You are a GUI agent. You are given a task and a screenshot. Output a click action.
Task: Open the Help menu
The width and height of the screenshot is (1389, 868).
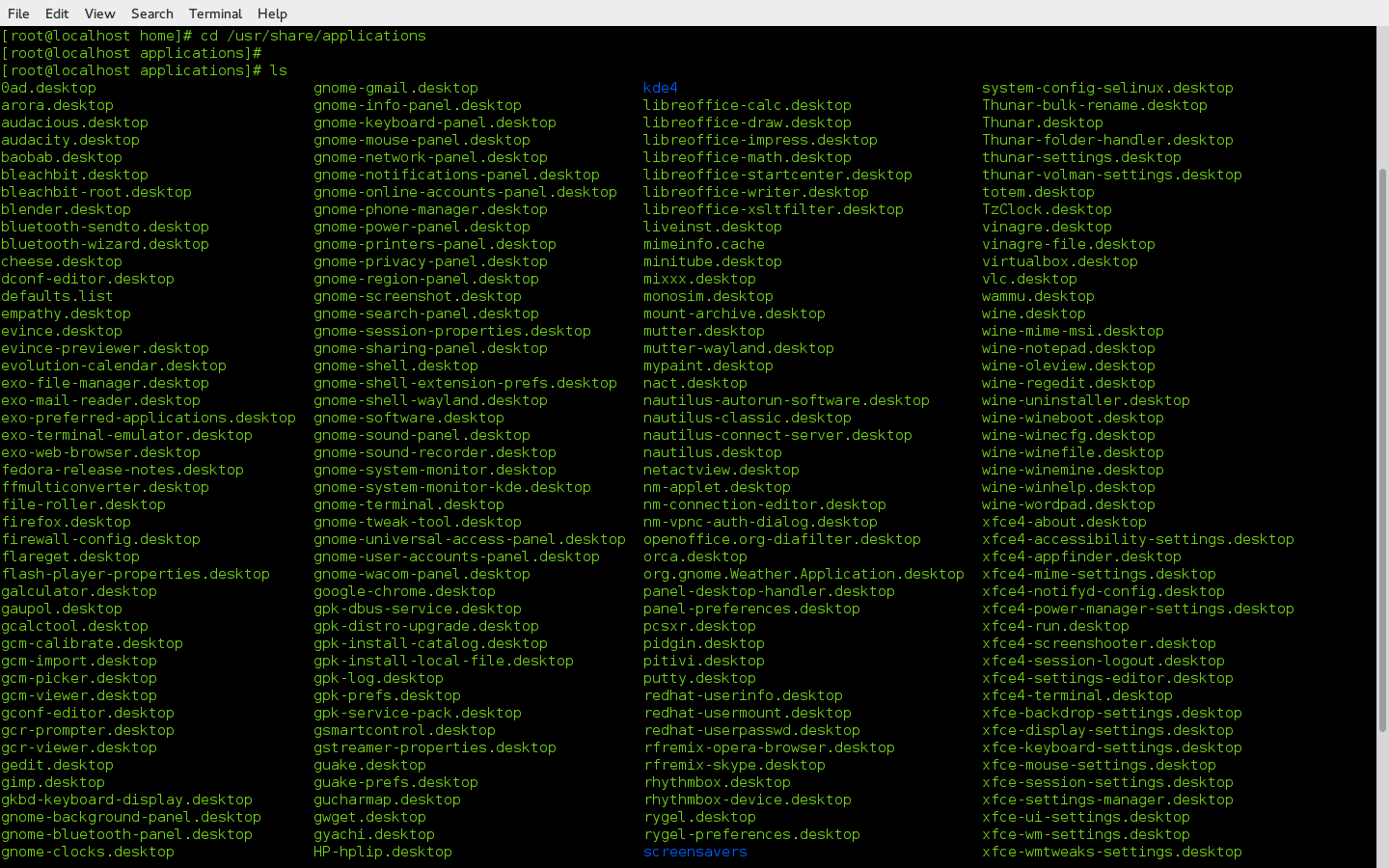[272, 14]
